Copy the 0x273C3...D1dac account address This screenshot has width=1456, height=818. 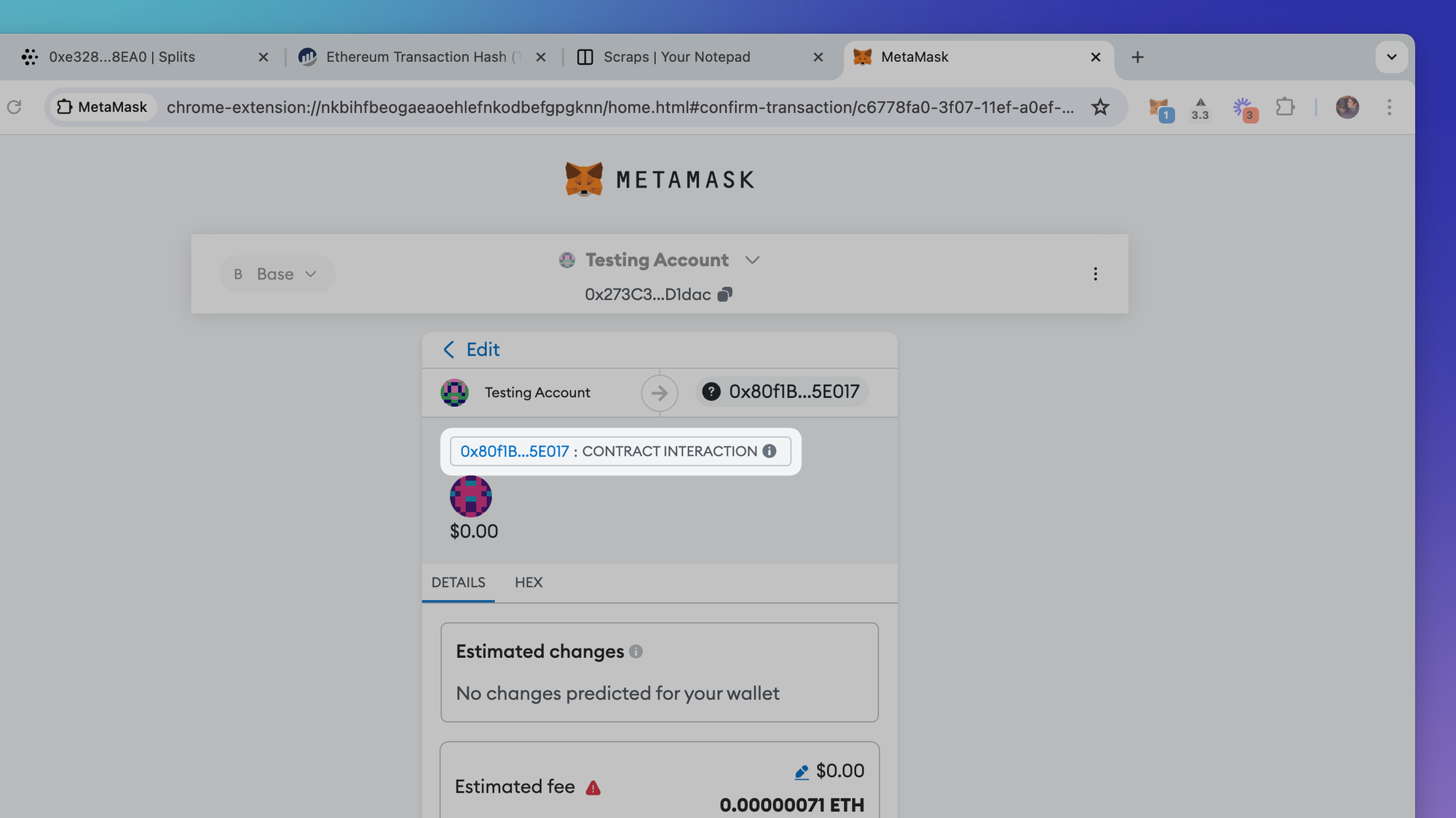point(724,295)
